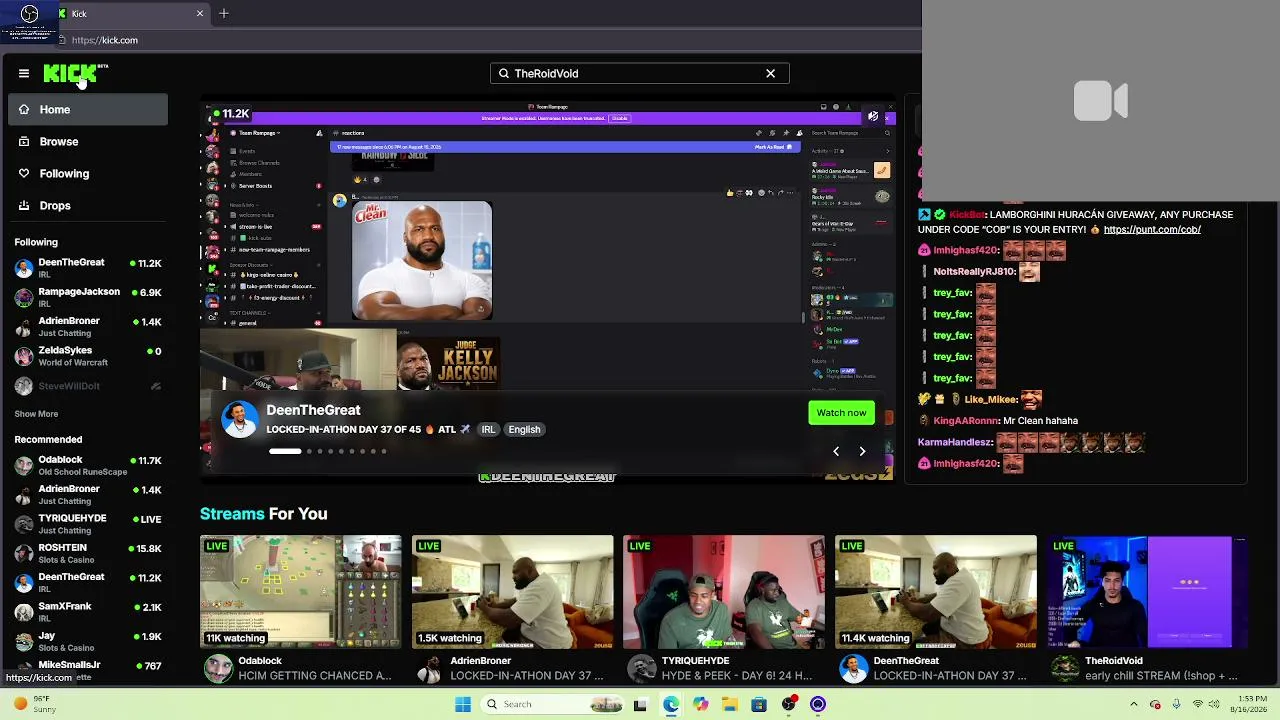Viewport: 1280px width, 720px height.
Task: Open RampageJackson channel in Following list
Action: coord(88,297)
